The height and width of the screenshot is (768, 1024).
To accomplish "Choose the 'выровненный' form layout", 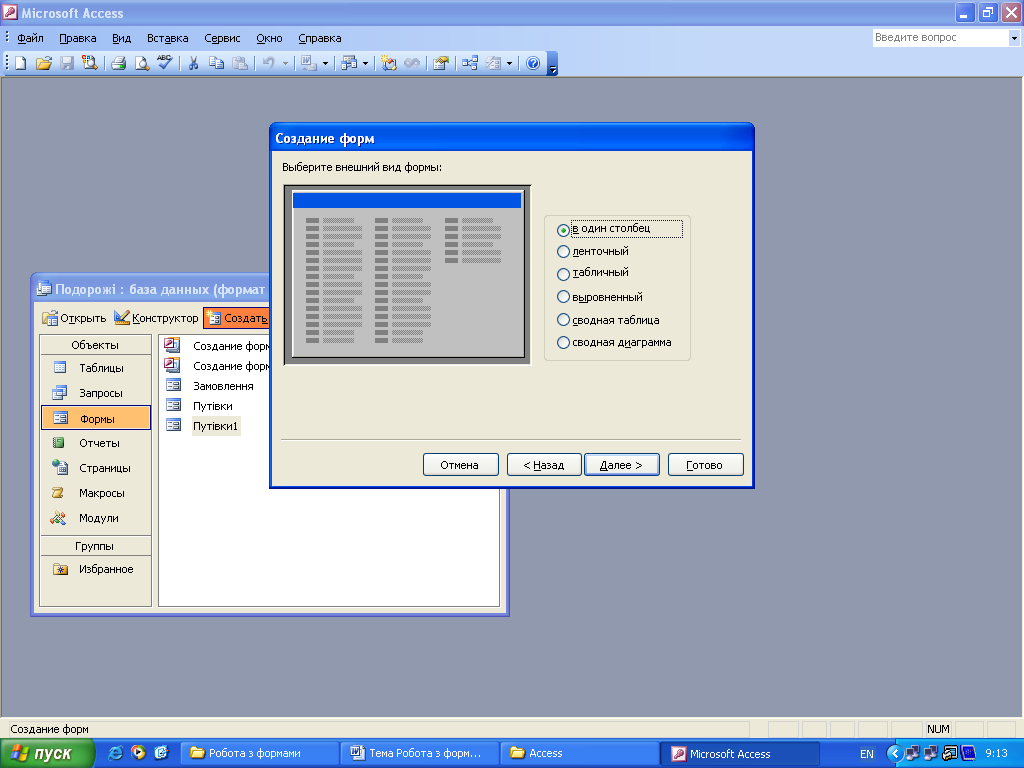I will click(563, 297).
